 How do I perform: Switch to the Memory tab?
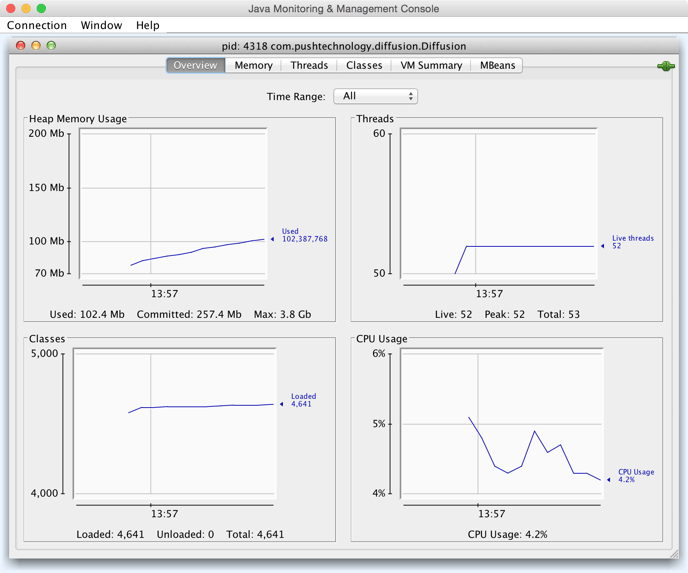point(254,65)
